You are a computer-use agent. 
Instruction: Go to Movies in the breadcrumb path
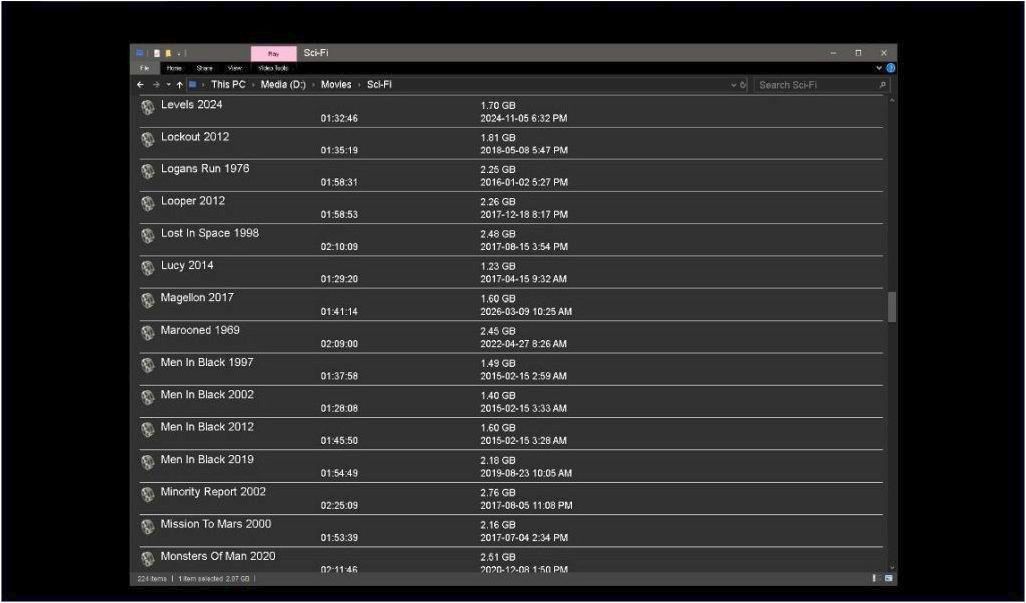[336, 85]
